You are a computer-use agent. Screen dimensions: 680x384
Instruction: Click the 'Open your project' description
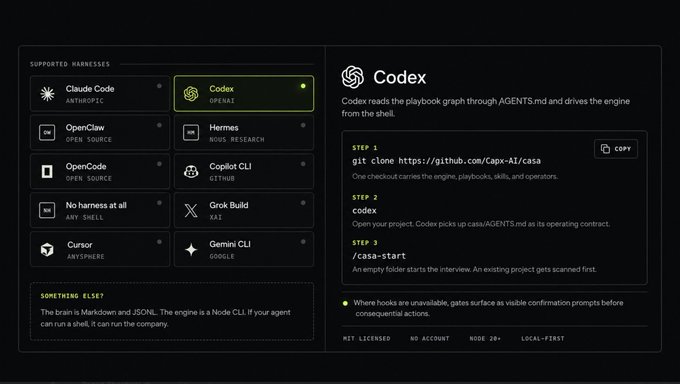481,224
